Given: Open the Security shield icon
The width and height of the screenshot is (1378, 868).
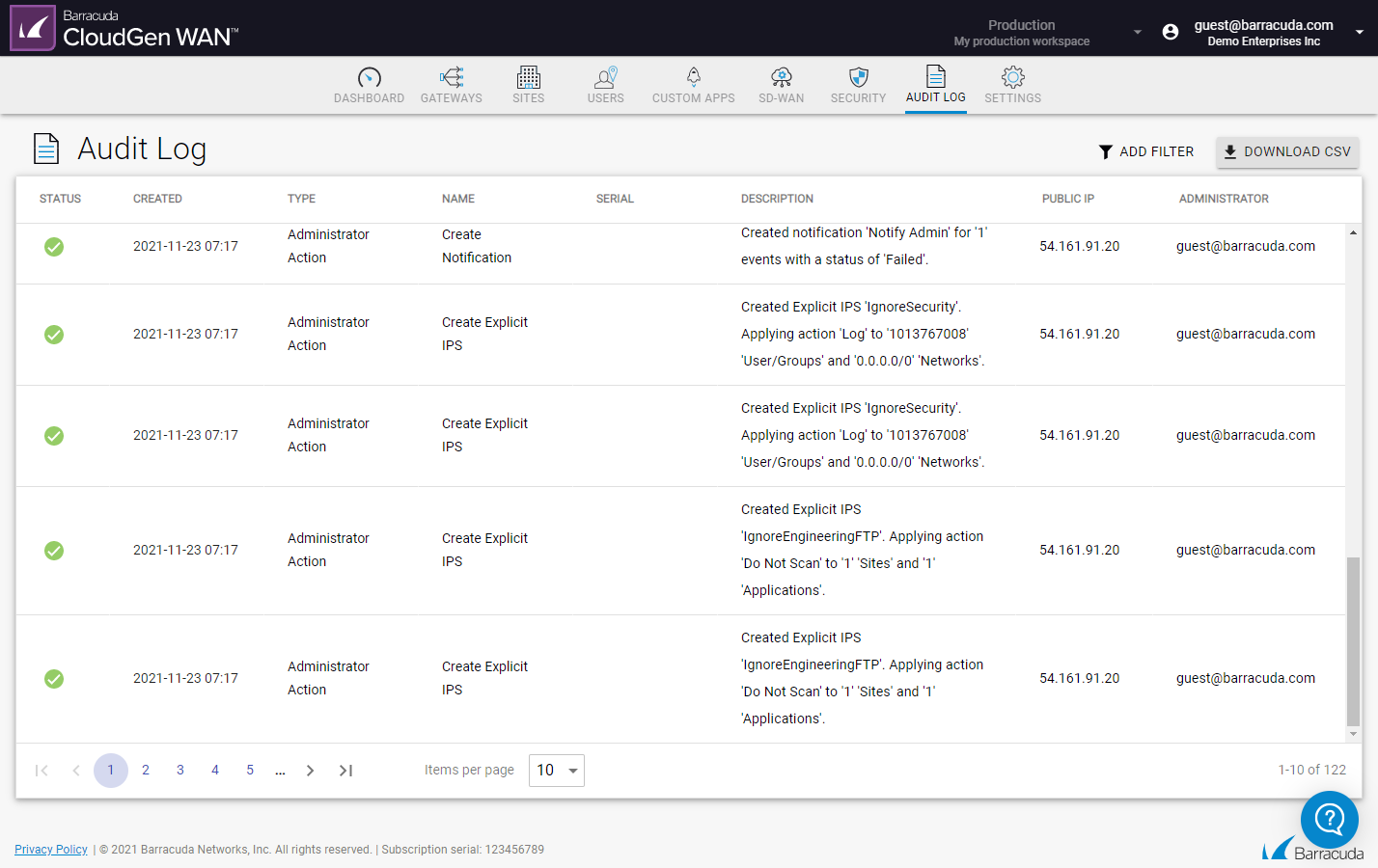Looking at the screenshot, I should (x=858, y=77).
